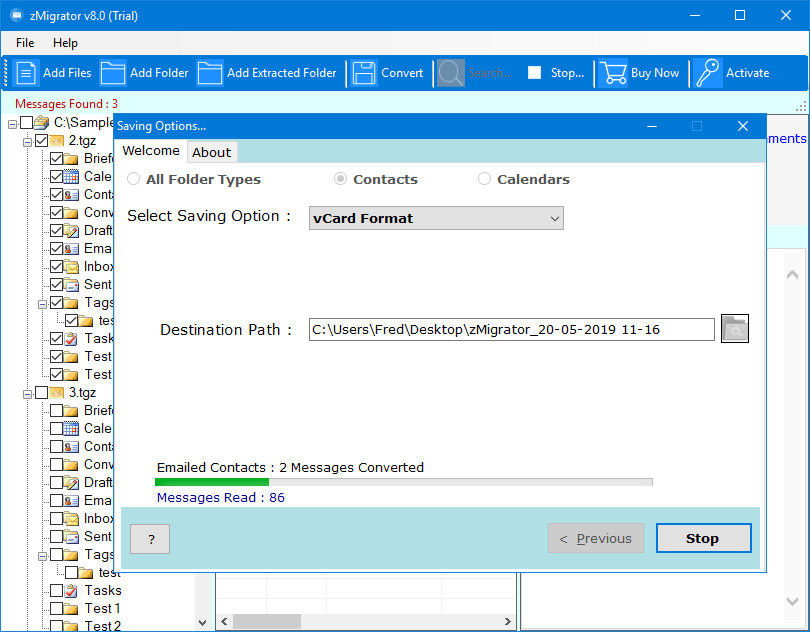Check the Test 1 checkbox under 3.tgz

pyautogui.click(x=56, y=608)
